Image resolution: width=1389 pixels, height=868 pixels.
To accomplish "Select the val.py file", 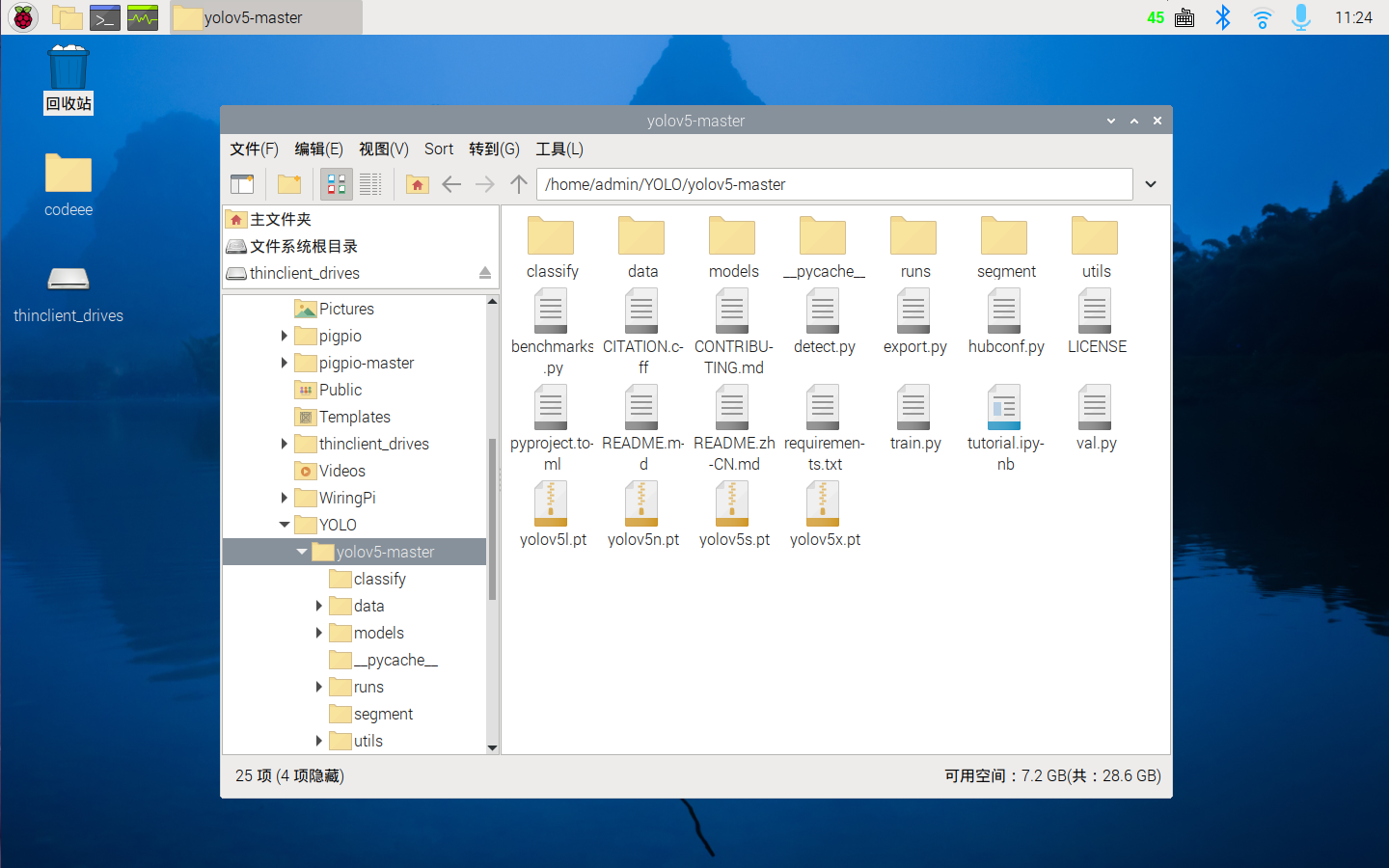I will click(x=1096, y=420).
